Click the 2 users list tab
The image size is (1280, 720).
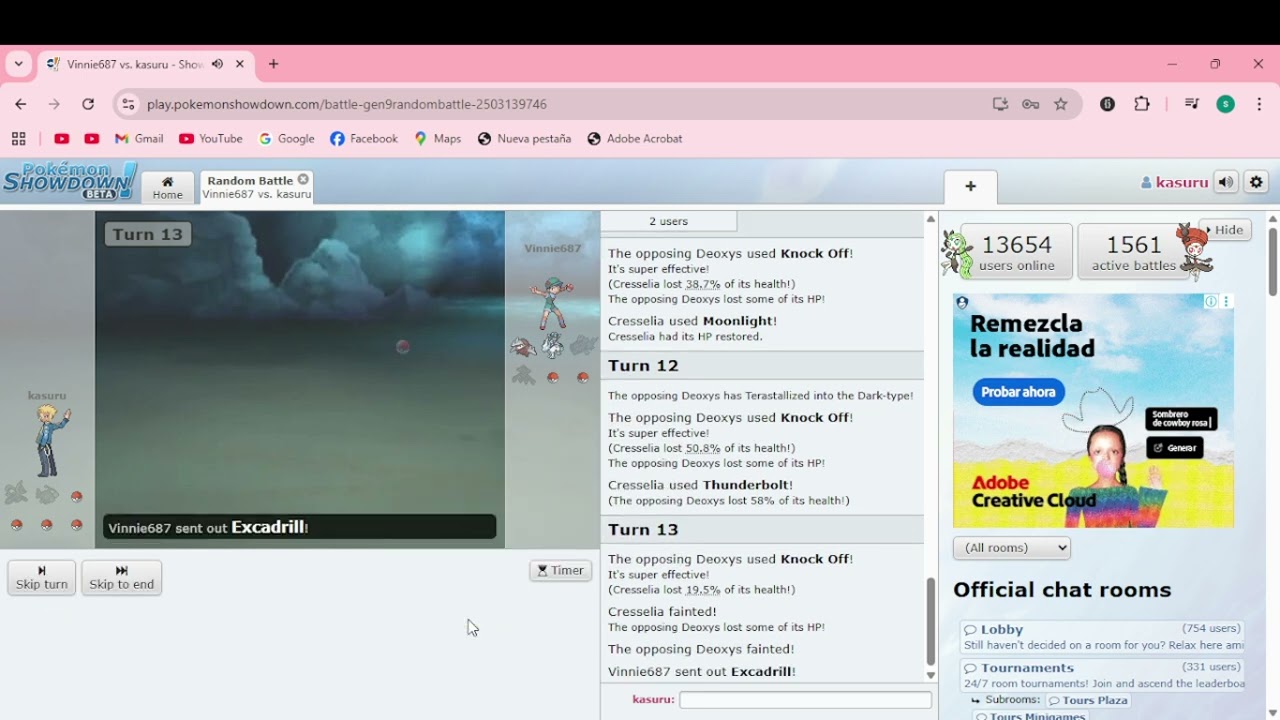(668, 221)
